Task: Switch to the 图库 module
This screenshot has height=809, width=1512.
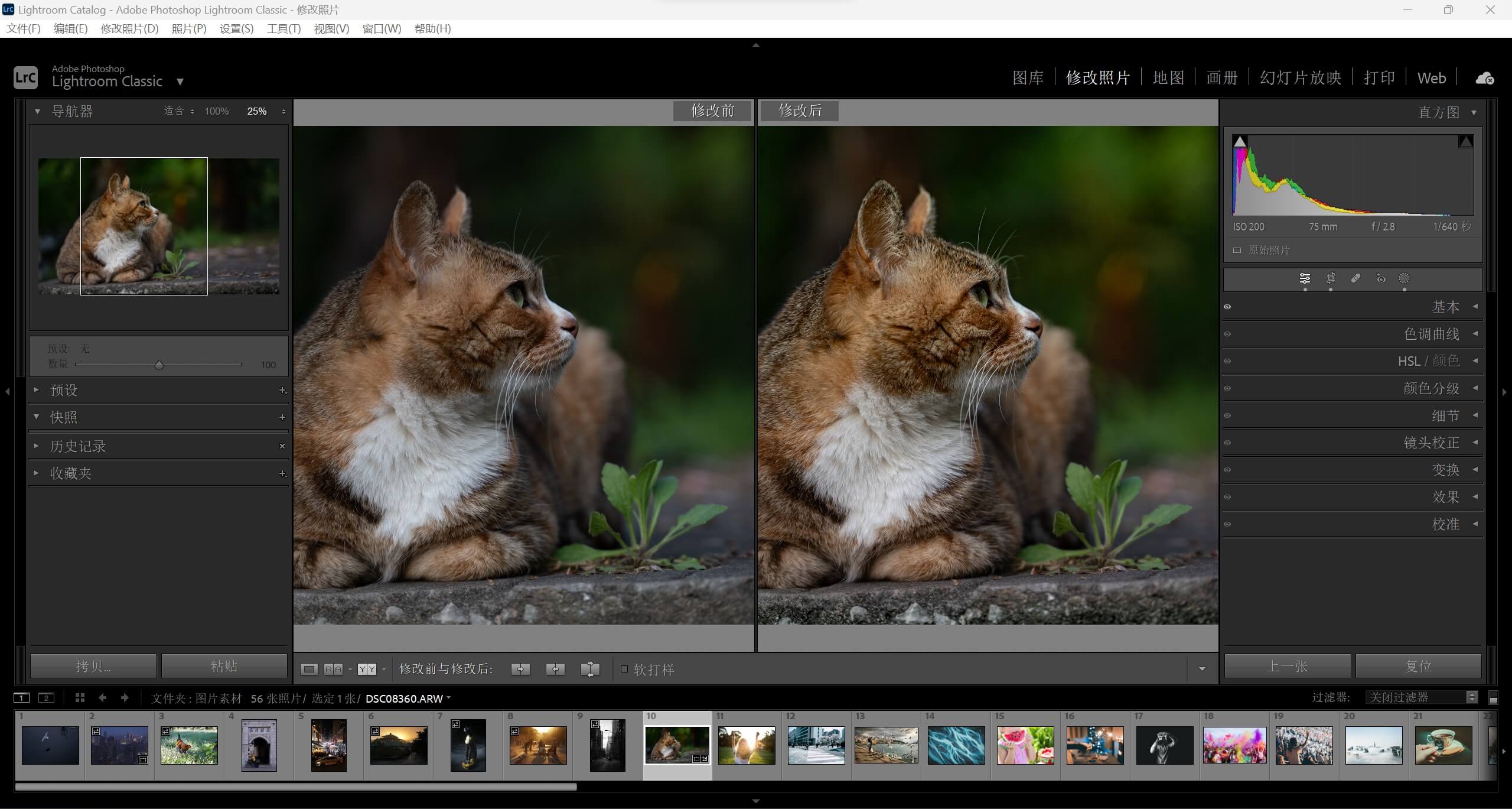Action: (x=1028, y=78)
